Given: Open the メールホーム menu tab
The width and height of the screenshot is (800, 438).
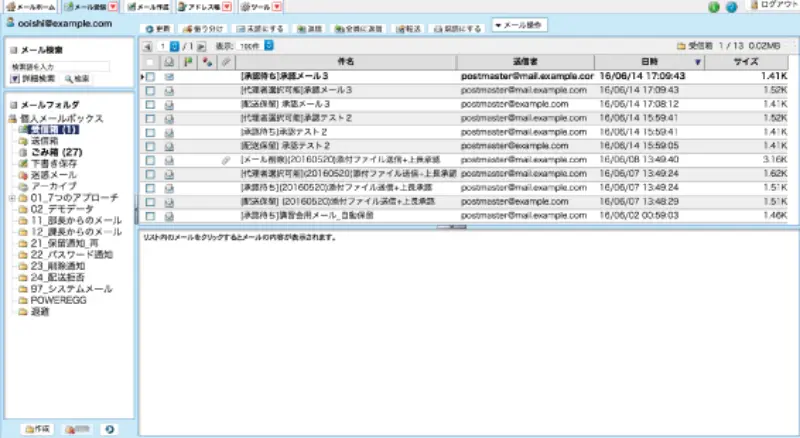Looking at the screenshot, I should pyautogui.click(x=31, y=7).
